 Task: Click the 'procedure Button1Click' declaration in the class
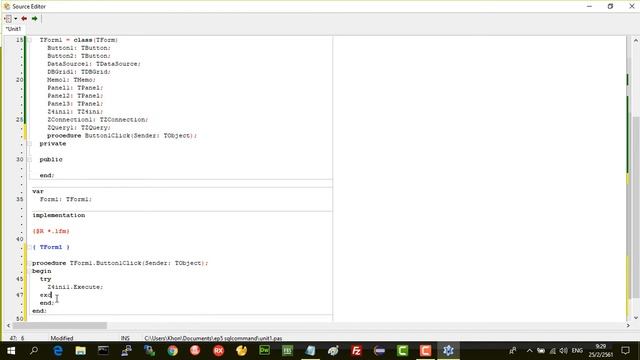[x=122, y=136]
